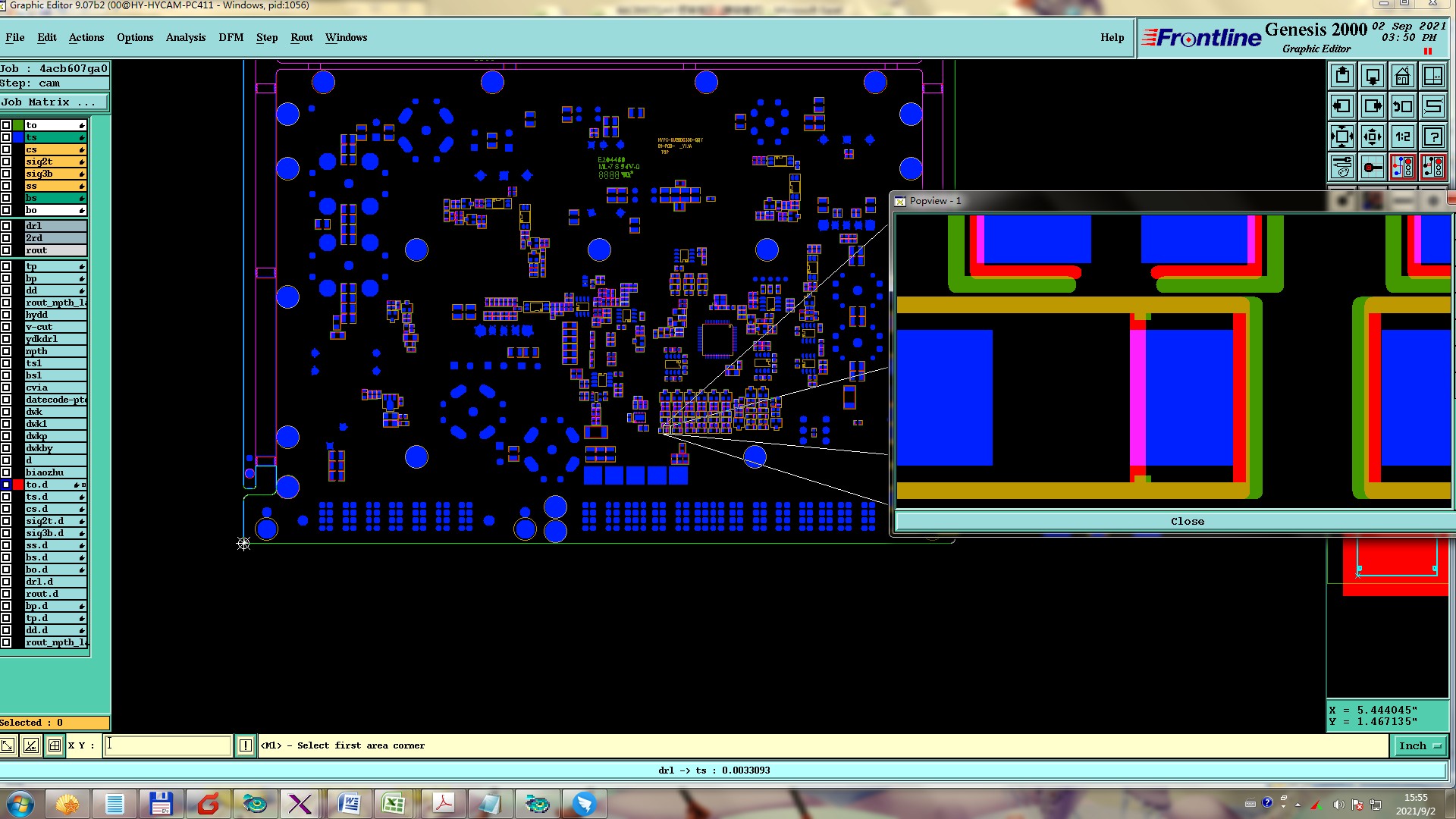Toggle checkbox for the ts layer

coord(6,137)
